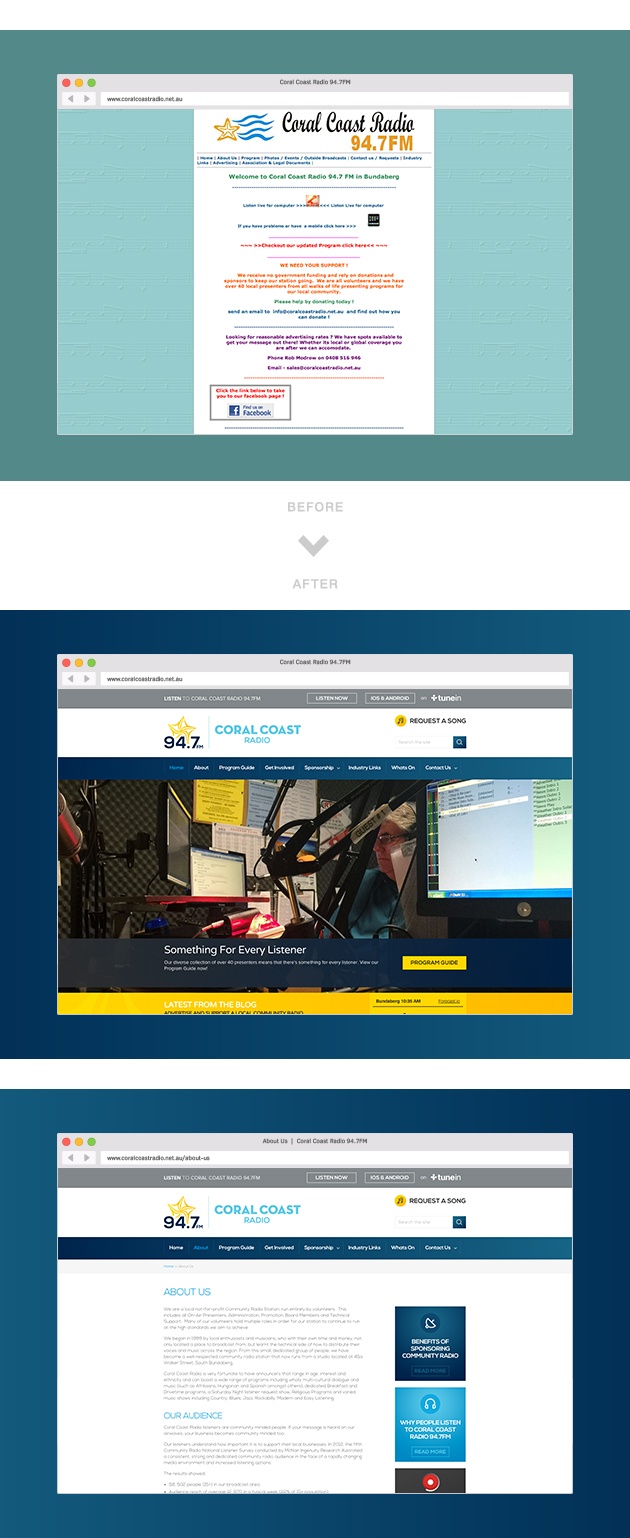Click the address bar in the old-site window
Image resolution: width=630 pixels, height=1538 pixels.
pos(334,99)
